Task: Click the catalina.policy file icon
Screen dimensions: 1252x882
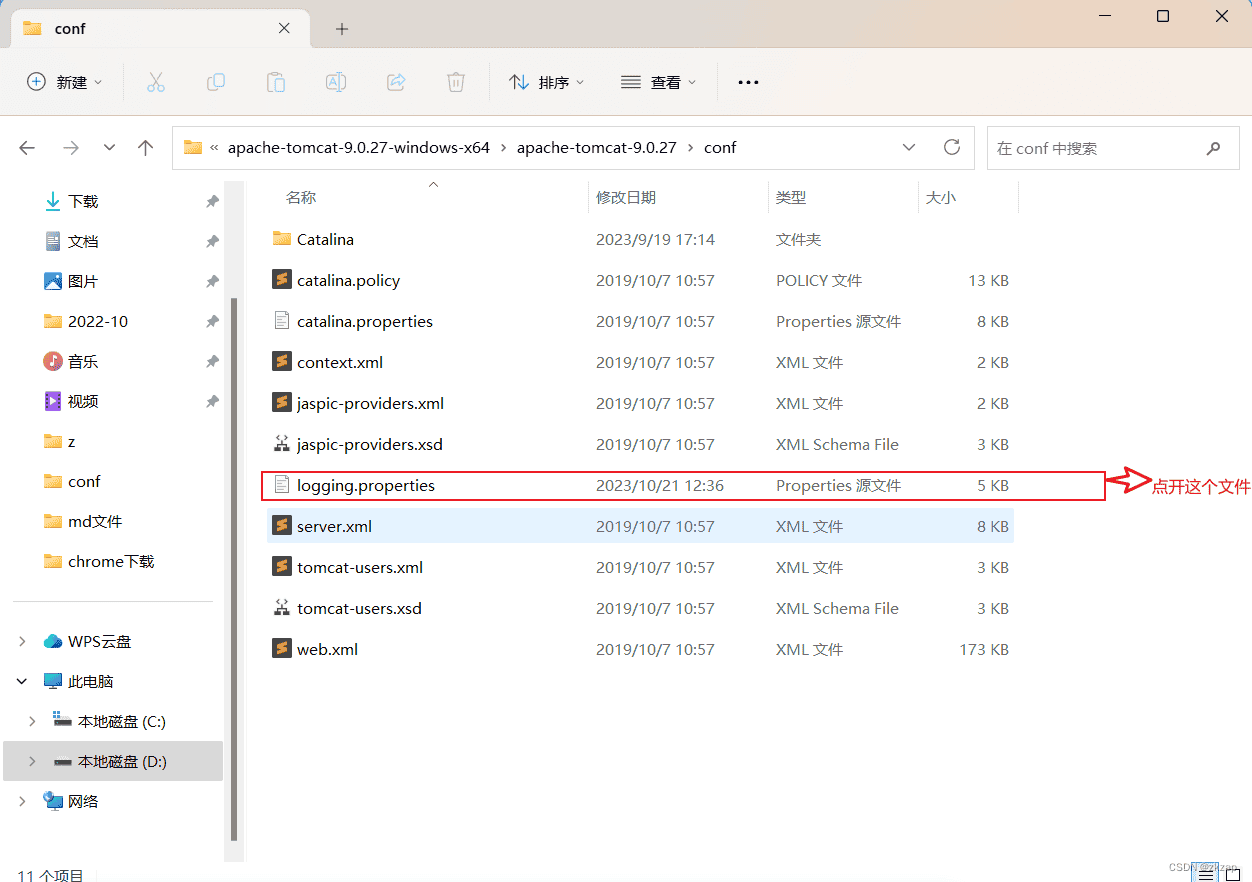Action: [x=281, y=280]
